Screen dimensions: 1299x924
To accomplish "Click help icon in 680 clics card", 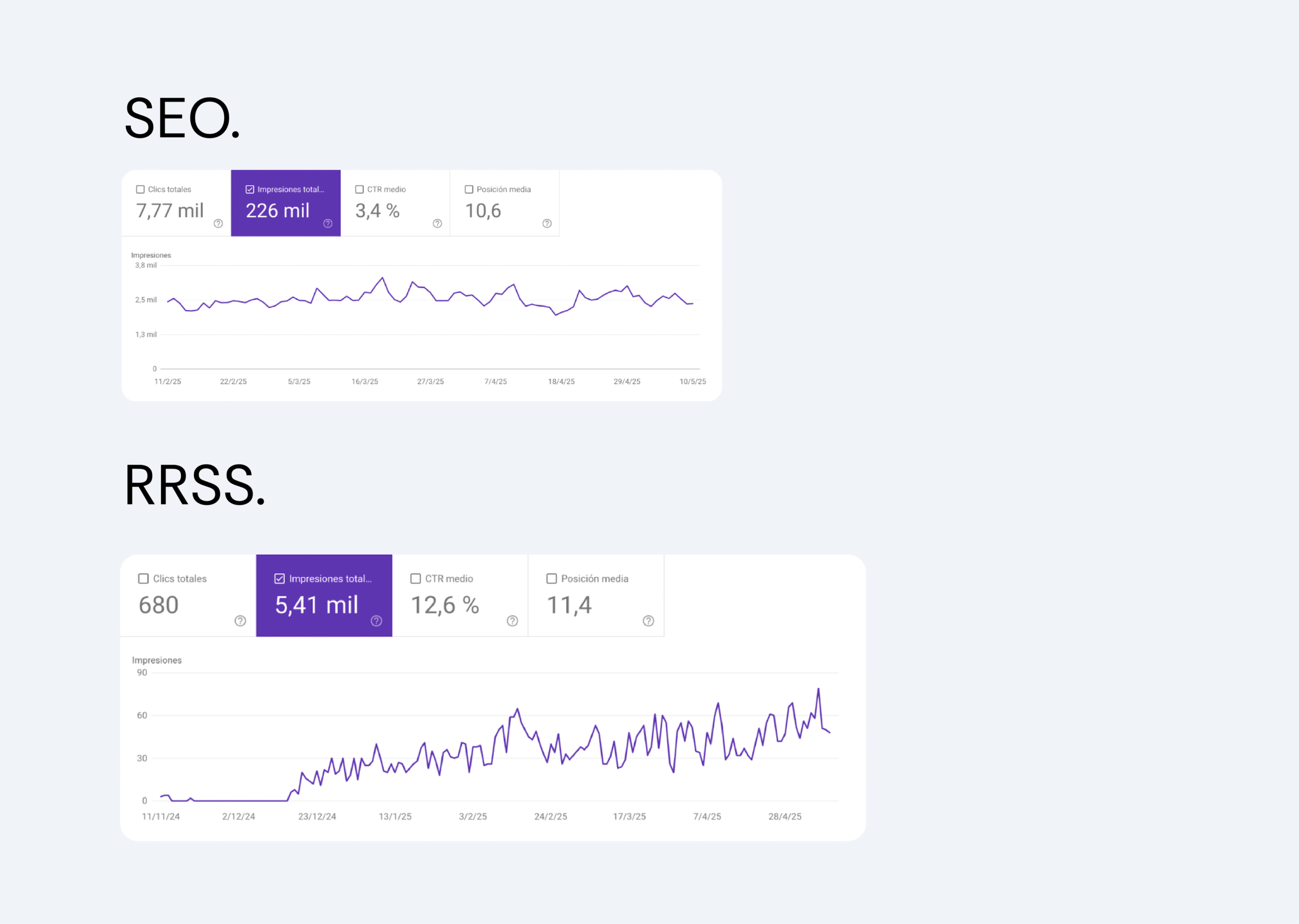I will tap(240, 621).
